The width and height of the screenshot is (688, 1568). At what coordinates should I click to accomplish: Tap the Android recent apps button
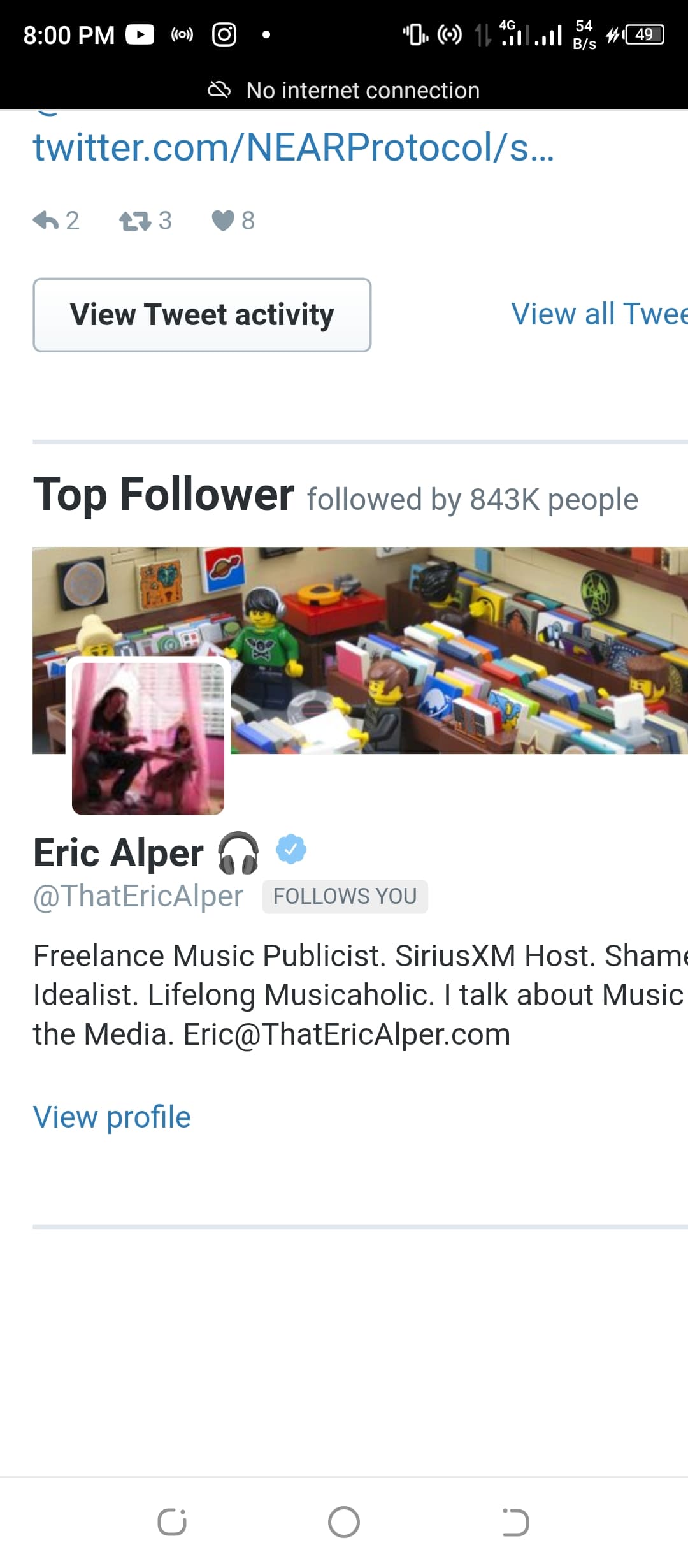[x=172, y=1522]
